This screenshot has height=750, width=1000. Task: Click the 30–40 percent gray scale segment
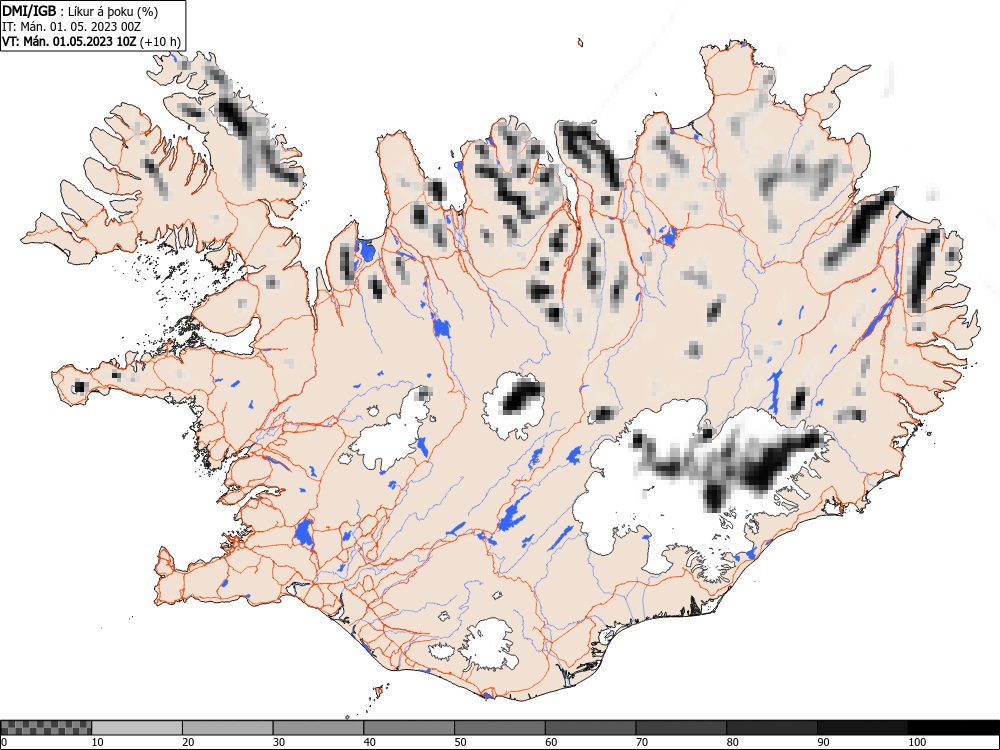(318, 728)
